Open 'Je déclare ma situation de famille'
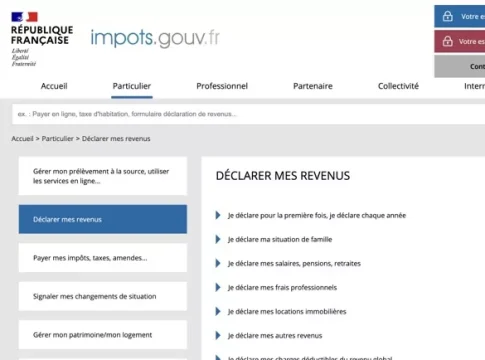The width and height of the screenshot is (485, 360). coord(280,239)
